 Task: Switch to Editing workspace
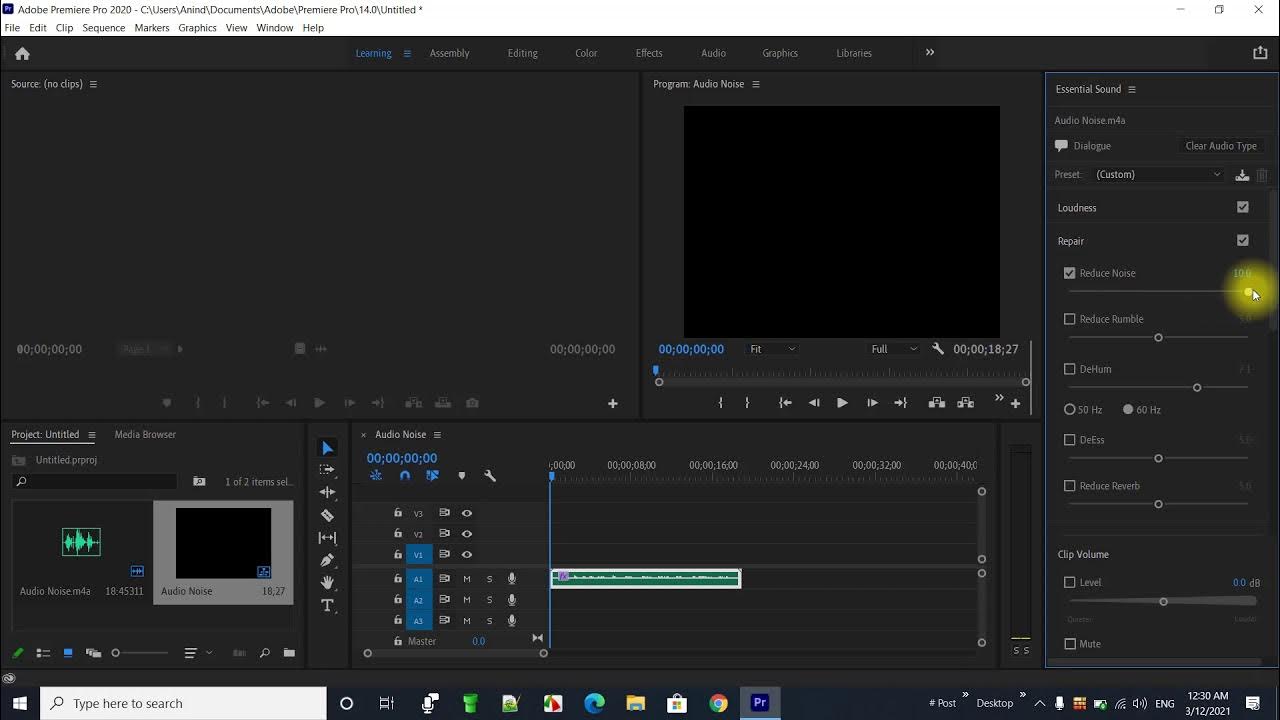[522, 53]
